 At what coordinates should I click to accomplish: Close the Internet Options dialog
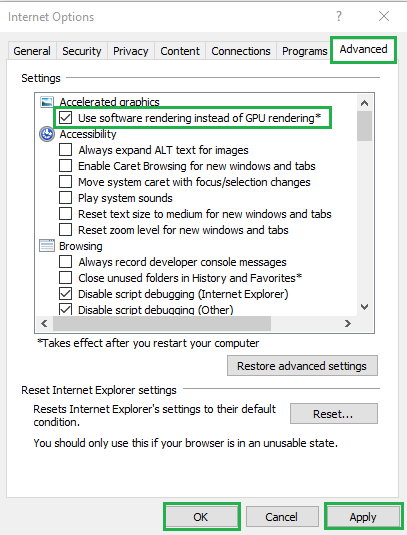coord(384,16)
